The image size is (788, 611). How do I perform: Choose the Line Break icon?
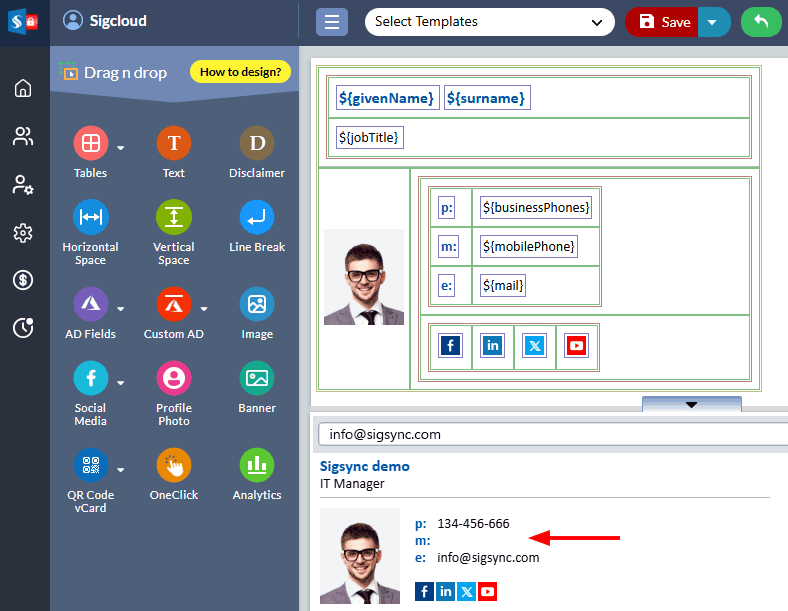tap(257, 217)
